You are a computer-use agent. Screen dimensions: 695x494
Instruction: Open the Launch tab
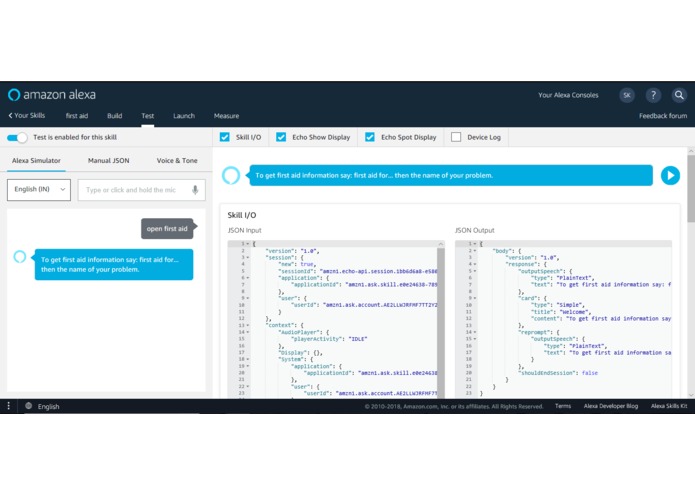click(184, 116)
